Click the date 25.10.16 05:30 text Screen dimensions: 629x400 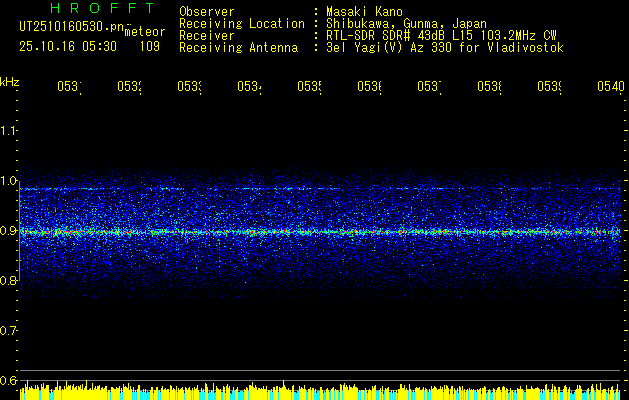click(68, 47)
